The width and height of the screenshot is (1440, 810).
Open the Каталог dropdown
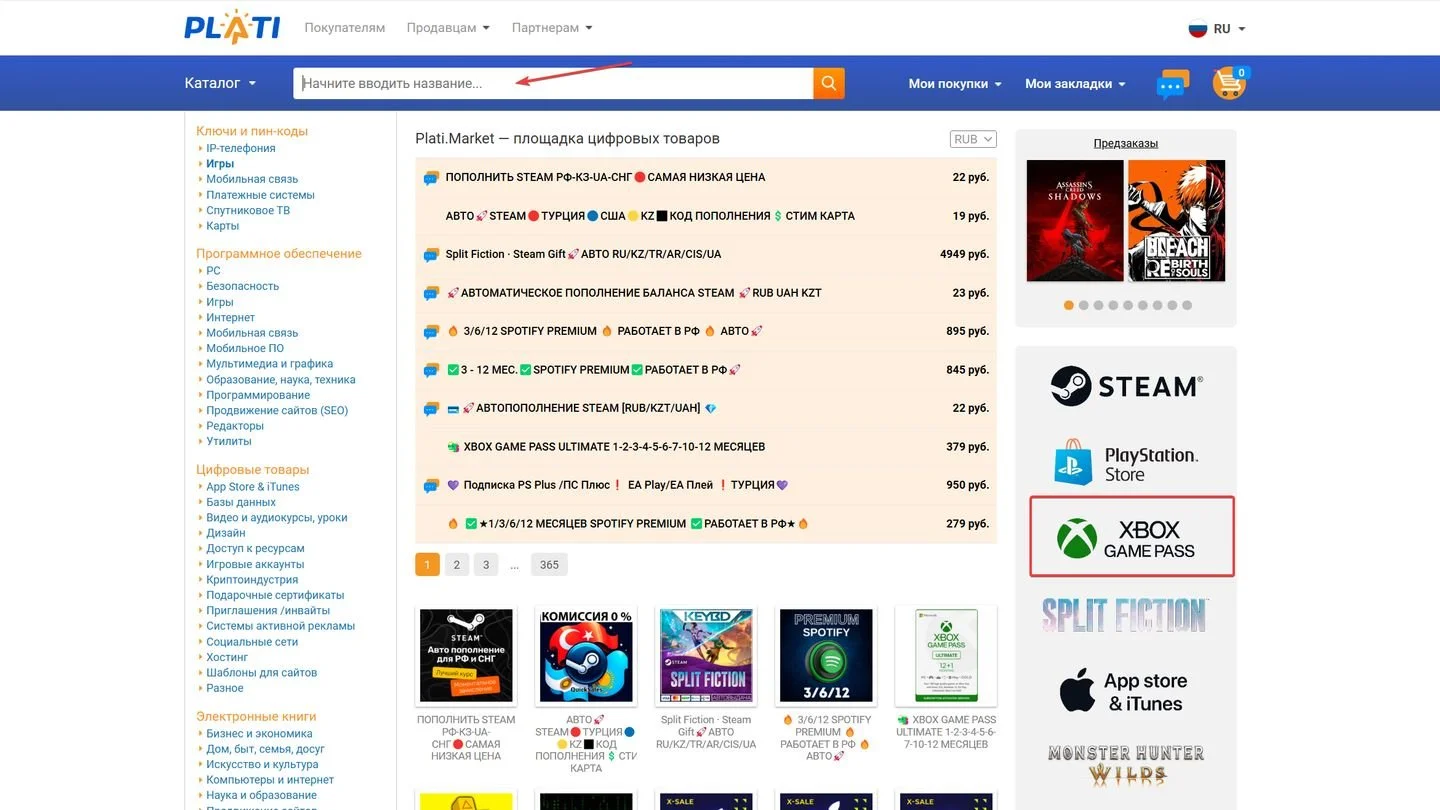tap(220, 83)
